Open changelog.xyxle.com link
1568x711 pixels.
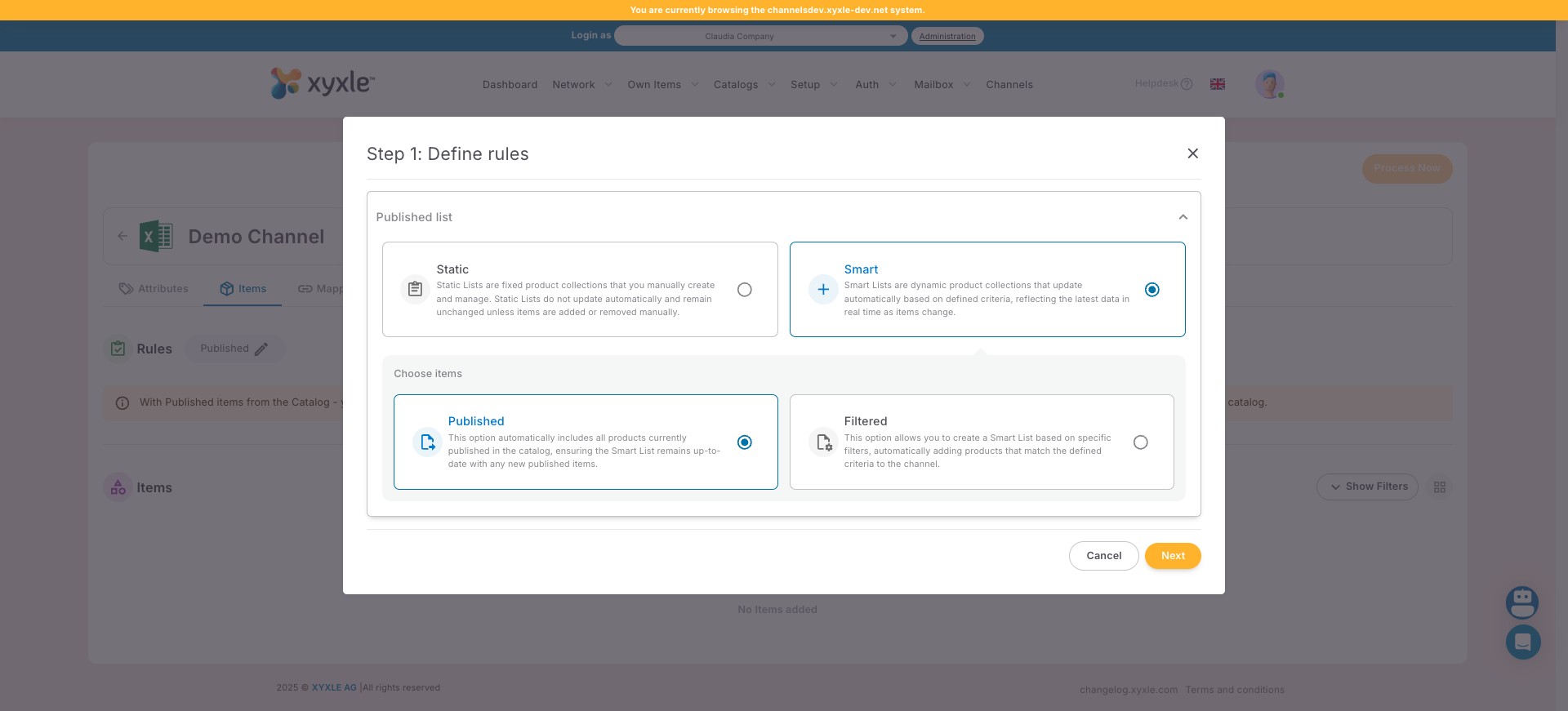click(1129, 690)
